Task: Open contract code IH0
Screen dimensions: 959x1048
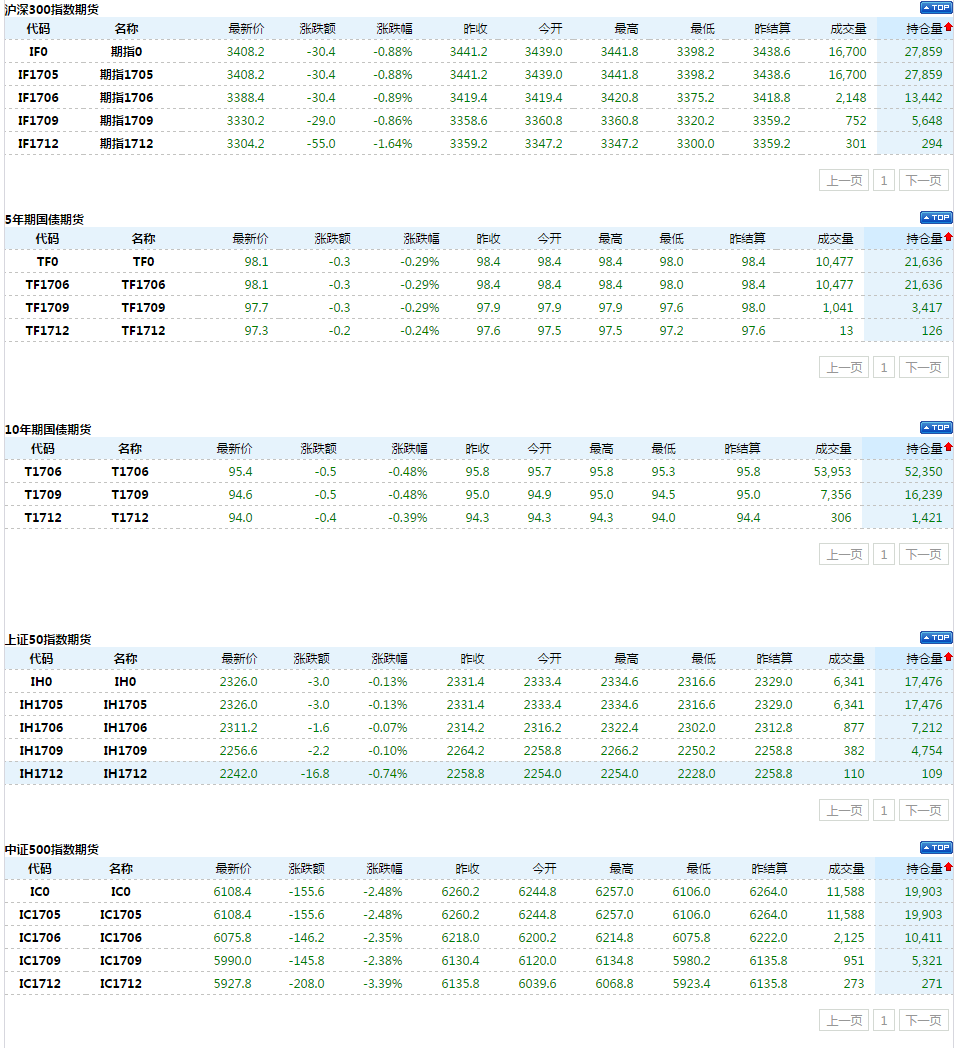Action: pyautogui.click(x=41, y=682)
